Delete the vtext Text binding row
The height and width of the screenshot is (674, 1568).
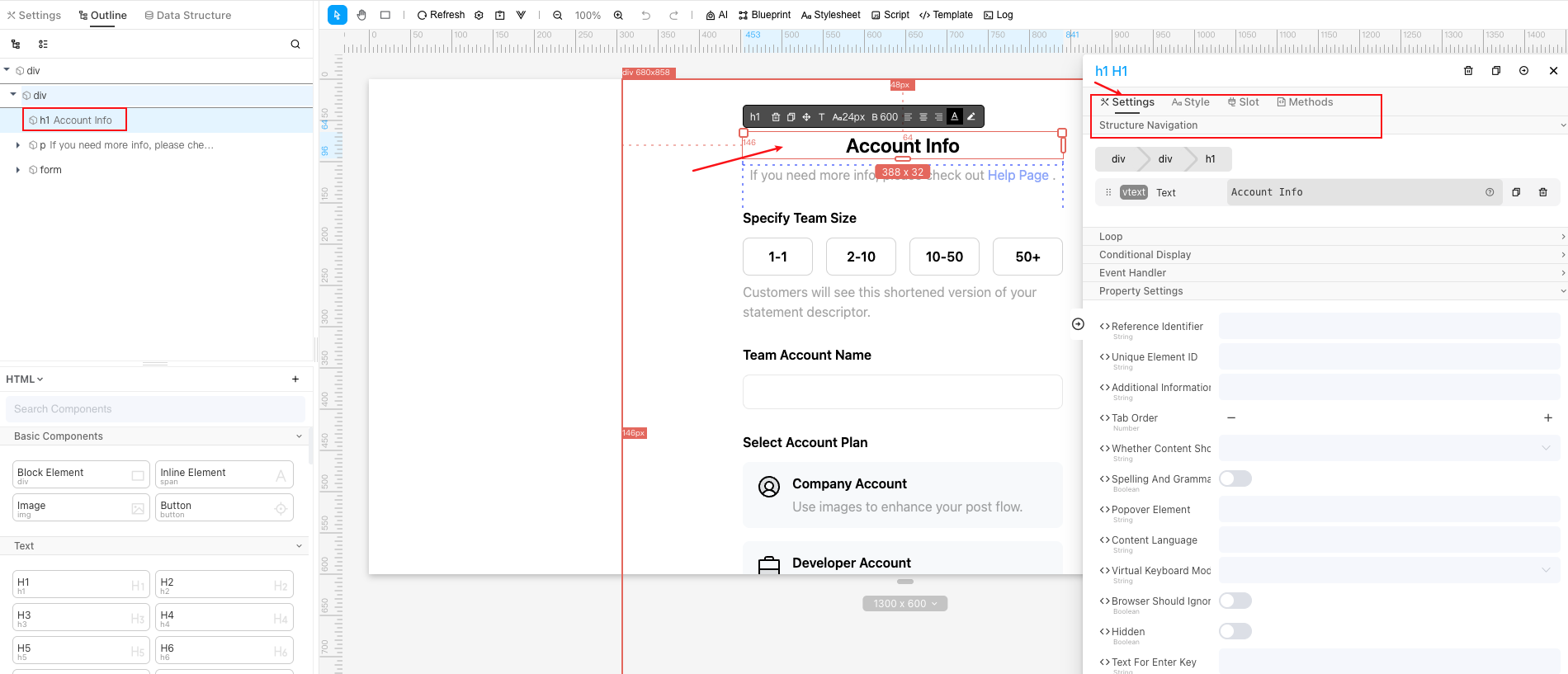1542,192
